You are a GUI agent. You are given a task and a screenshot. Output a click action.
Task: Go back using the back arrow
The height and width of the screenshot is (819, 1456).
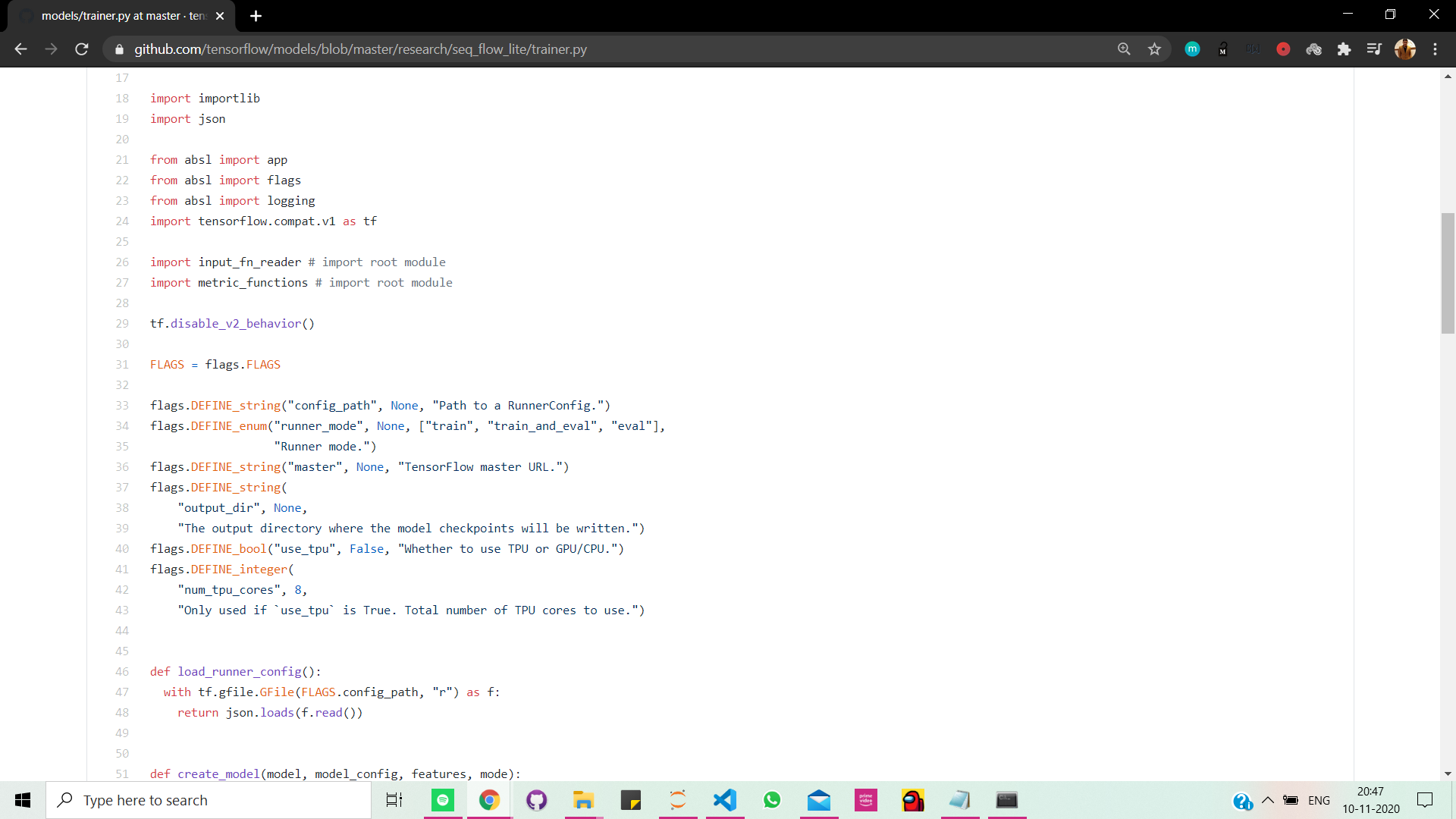tap(20, 49)
